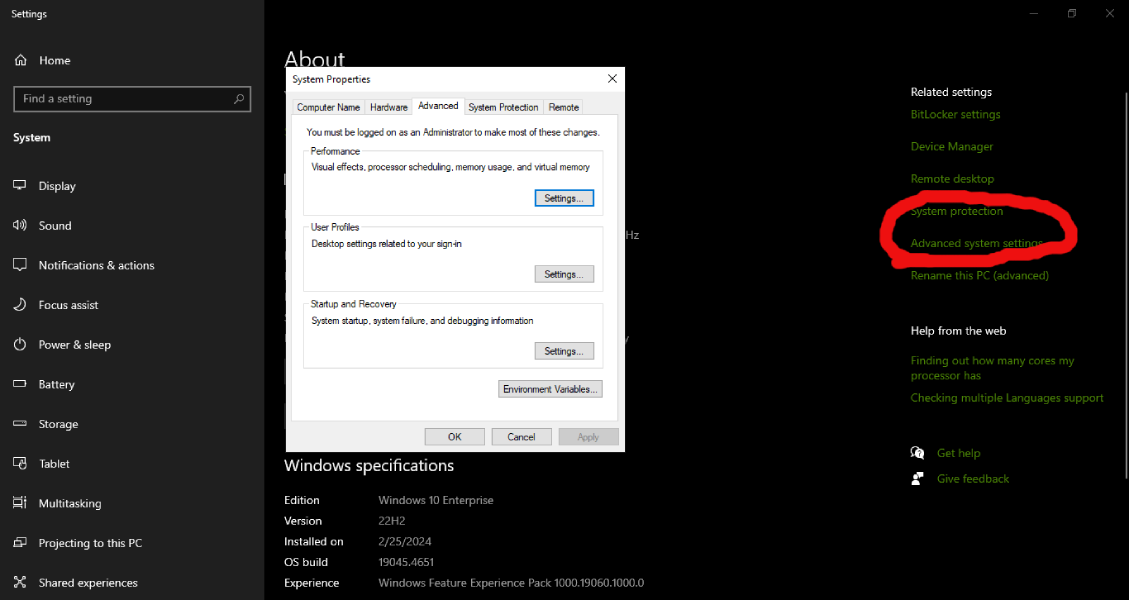This screenshot has width=1129, height=600.
Task: Switch to System Protection tab
Action: (503, 107)
